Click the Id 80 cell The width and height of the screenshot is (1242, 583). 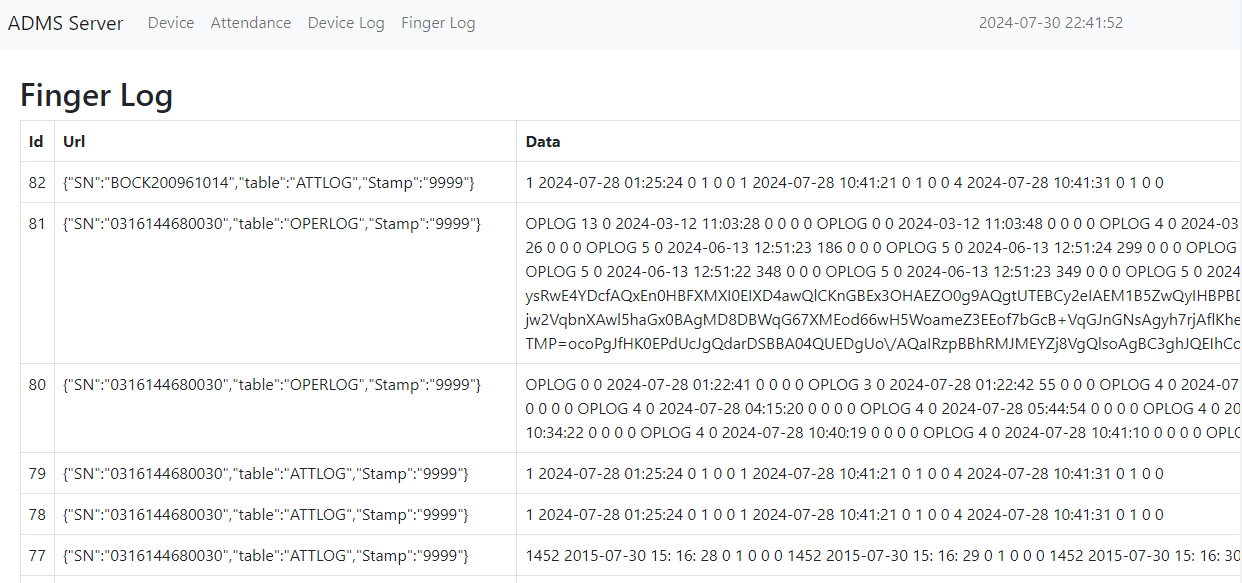click(x=37, y=385)
